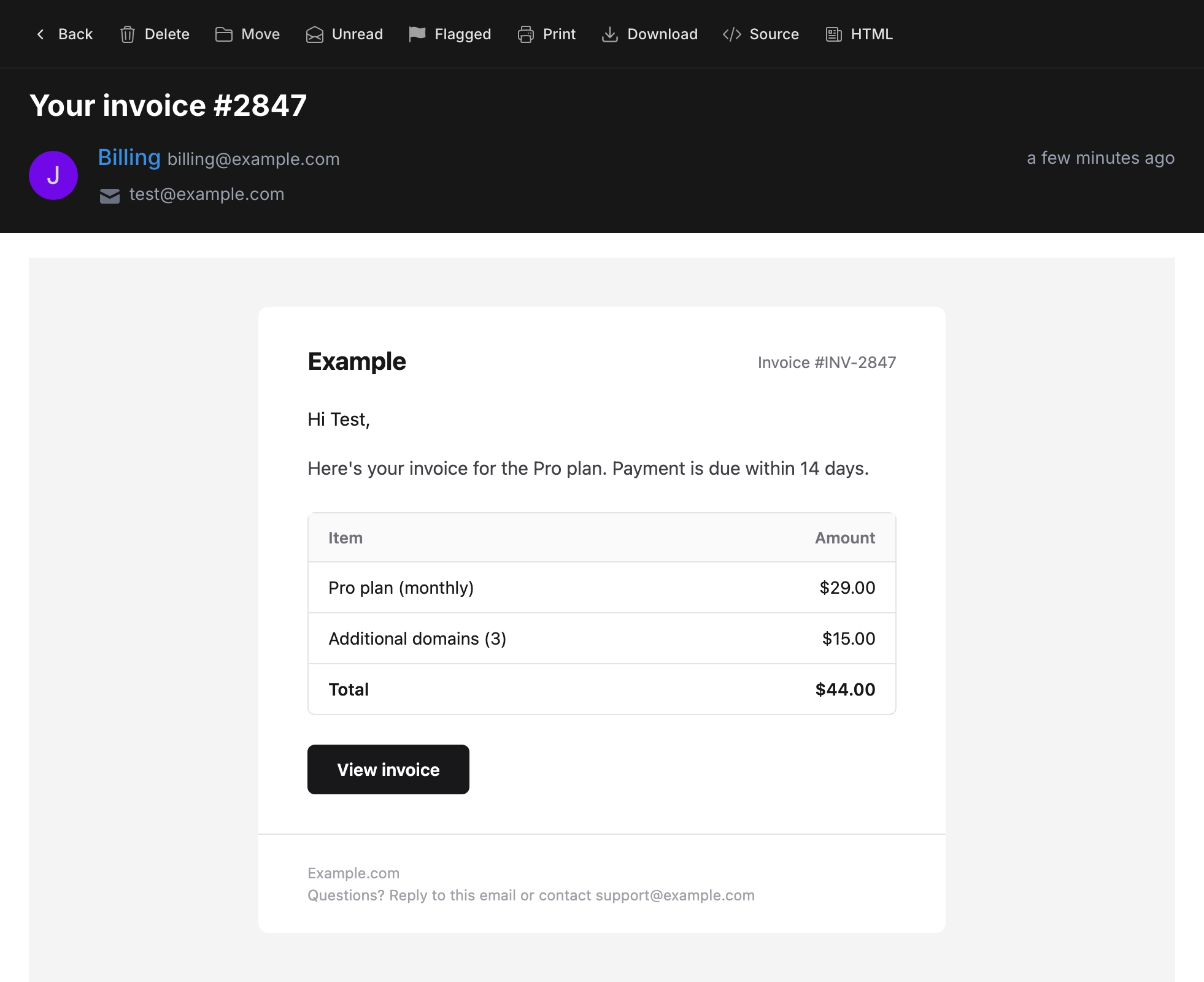The height and width of the screenshot is (982, 1204).
Task: Click the HTML newspaper icon
Action: [x=834, y=34]
